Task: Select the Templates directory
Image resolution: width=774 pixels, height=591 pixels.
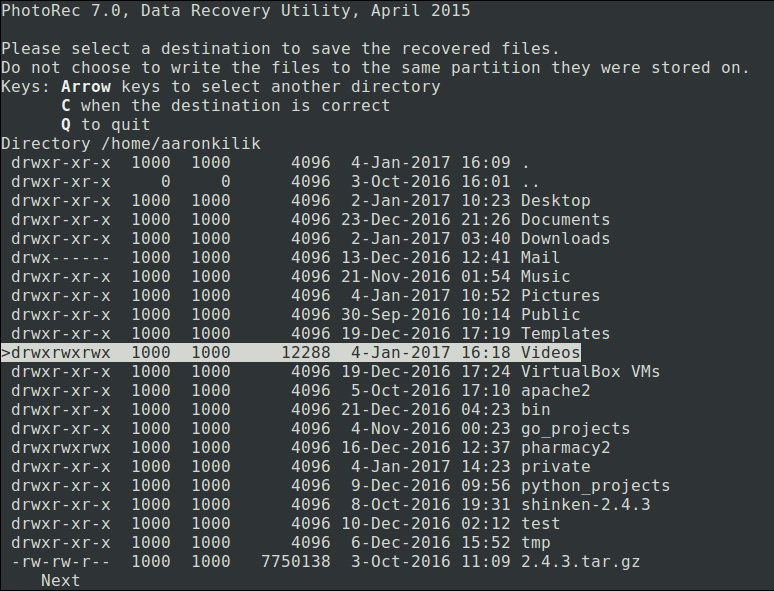Action: pyautogui.click(x=565, y=334)
